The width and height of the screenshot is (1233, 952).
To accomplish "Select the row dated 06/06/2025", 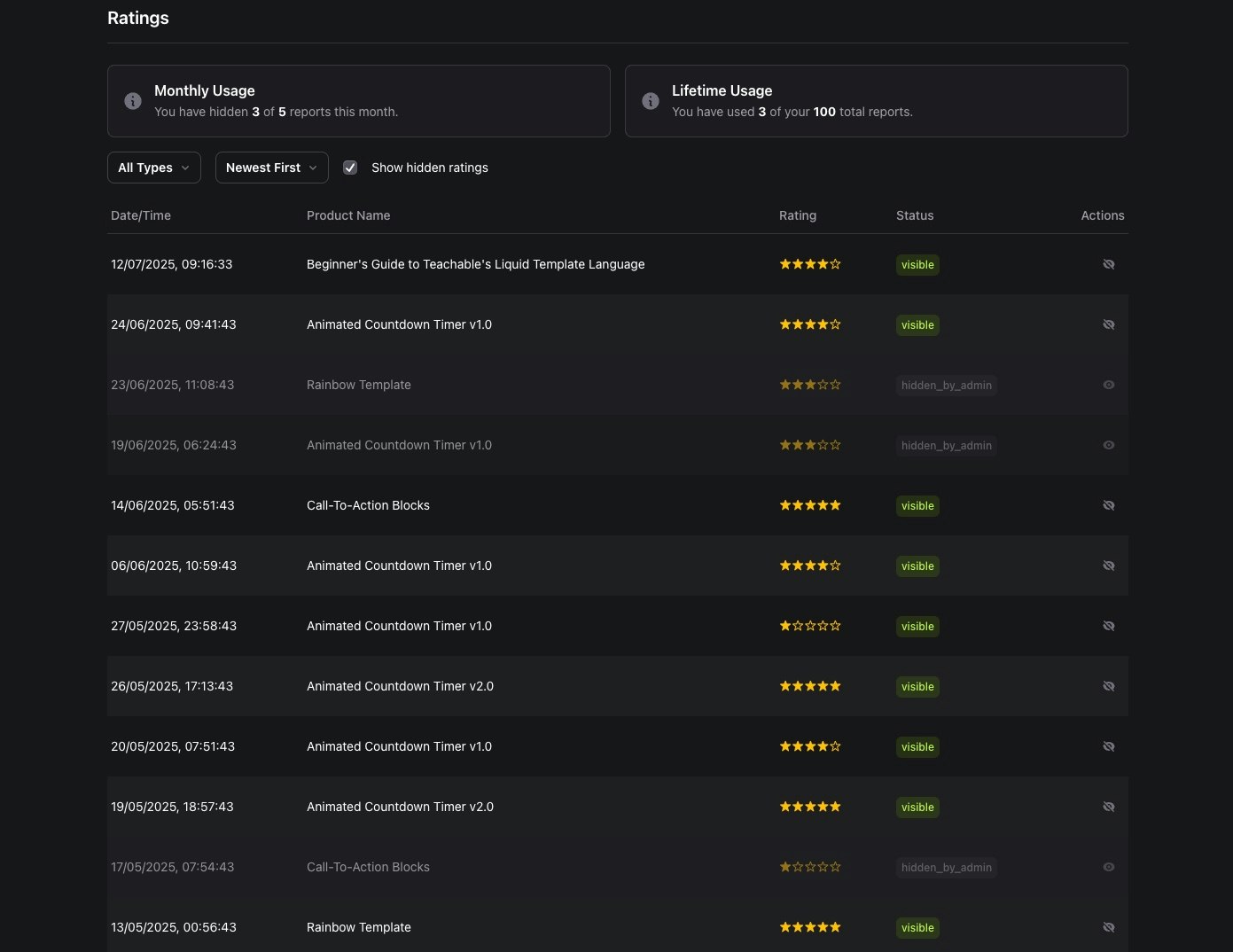I will [532, 566].
